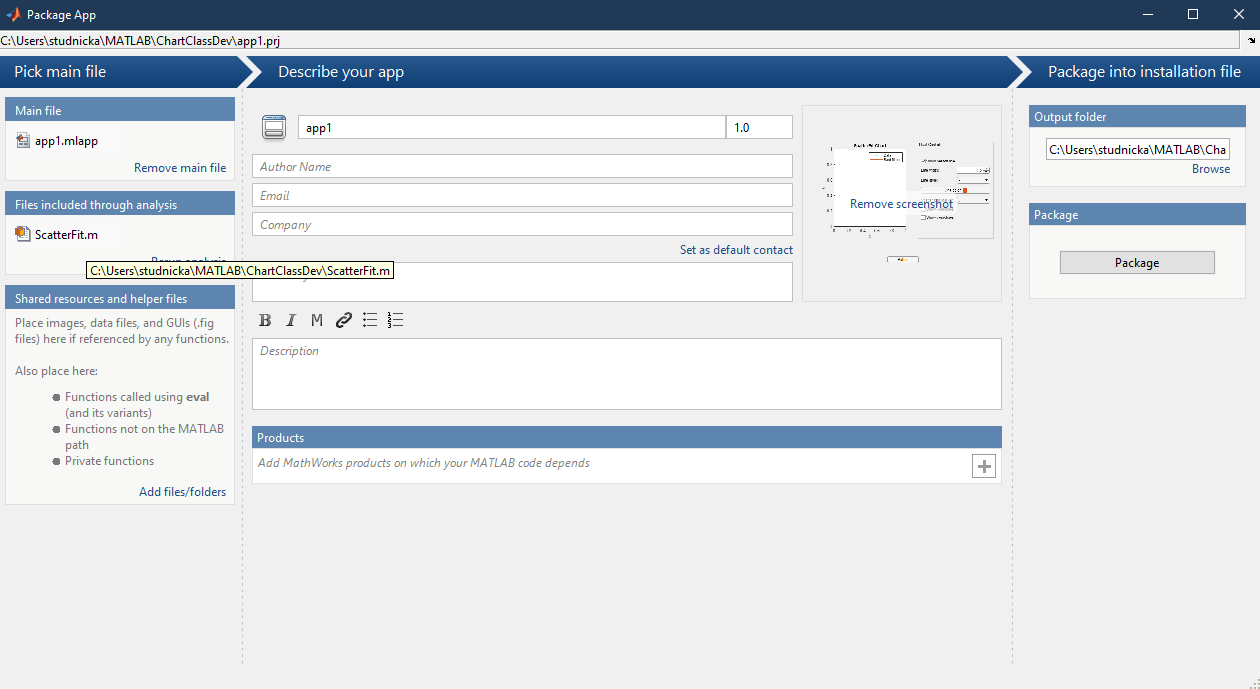Click the Email field
The height and width of the screenshot is (689, 1260).
522,195
